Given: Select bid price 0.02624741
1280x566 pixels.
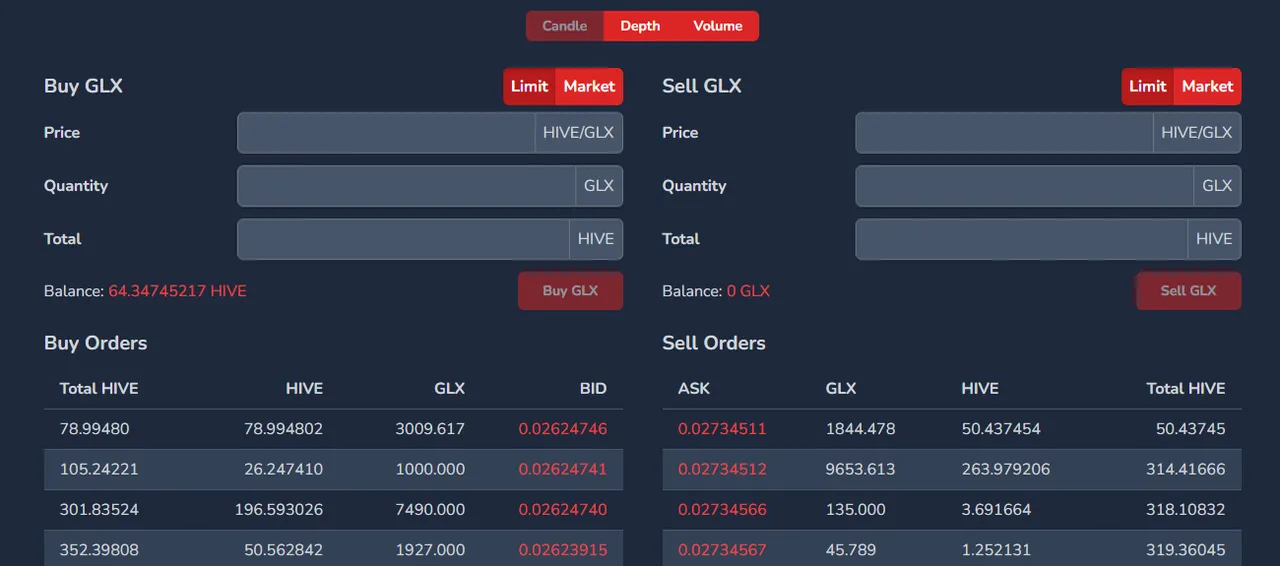Looking at the screenshot, I should click(x=562, y=469).
